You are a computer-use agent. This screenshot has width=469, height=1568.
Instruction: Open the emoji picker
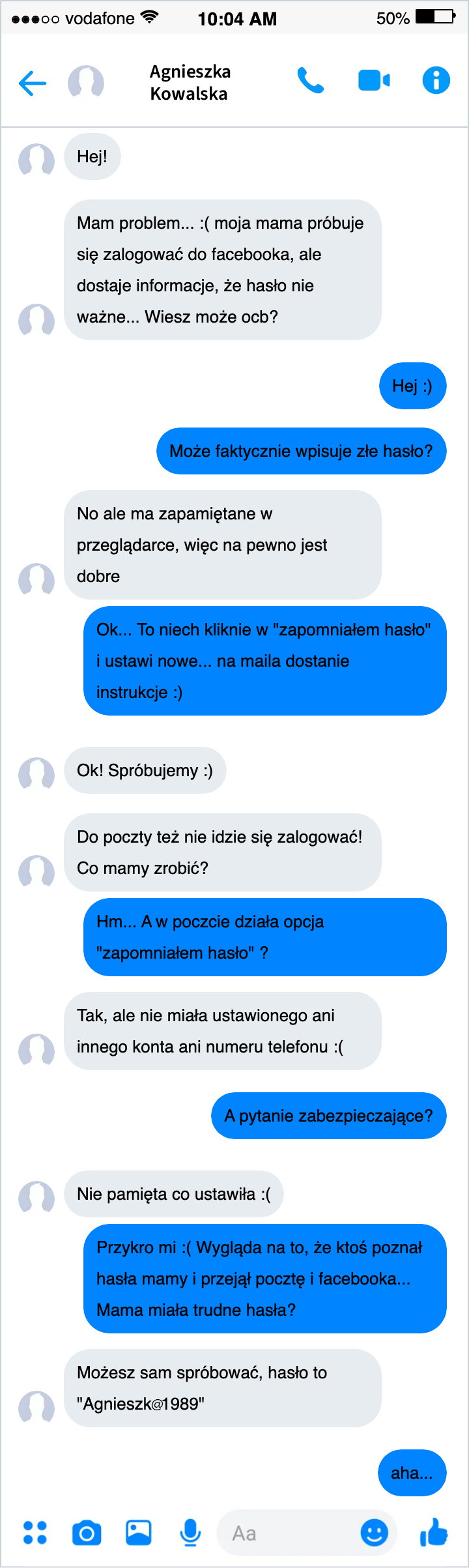374,1532
